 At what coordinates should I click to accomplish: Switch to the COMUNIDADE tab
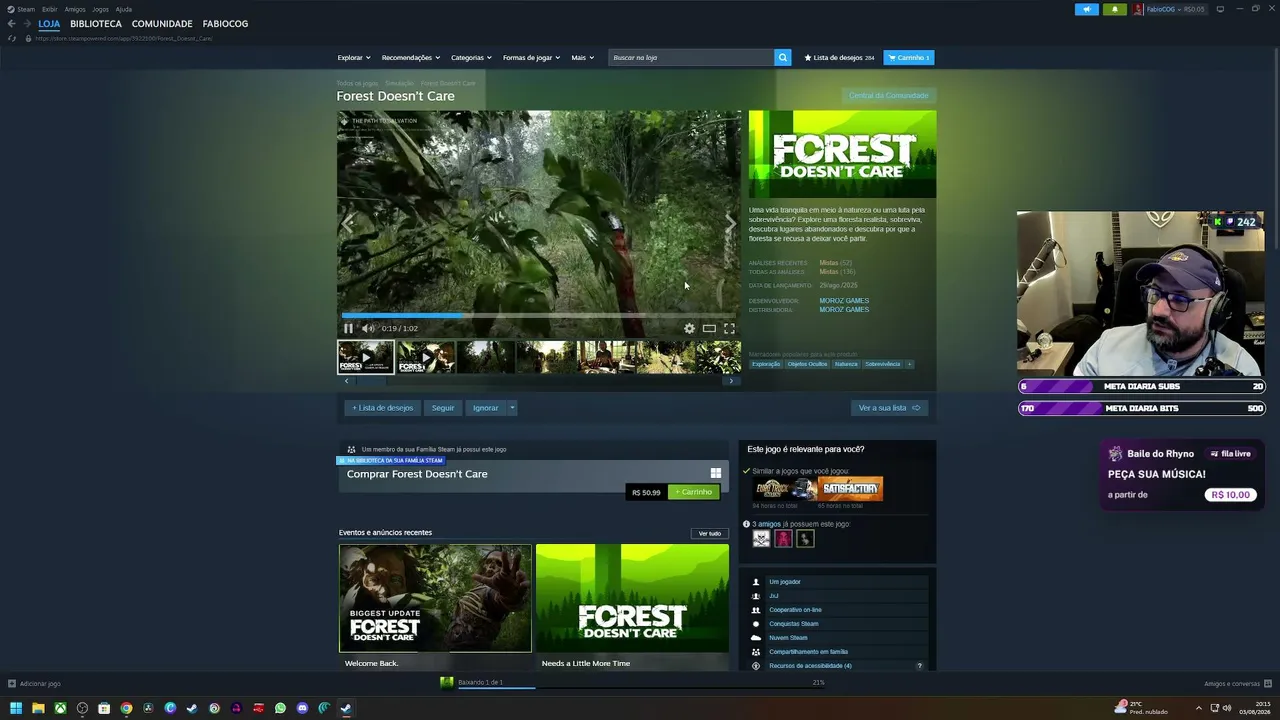[162, 23]
